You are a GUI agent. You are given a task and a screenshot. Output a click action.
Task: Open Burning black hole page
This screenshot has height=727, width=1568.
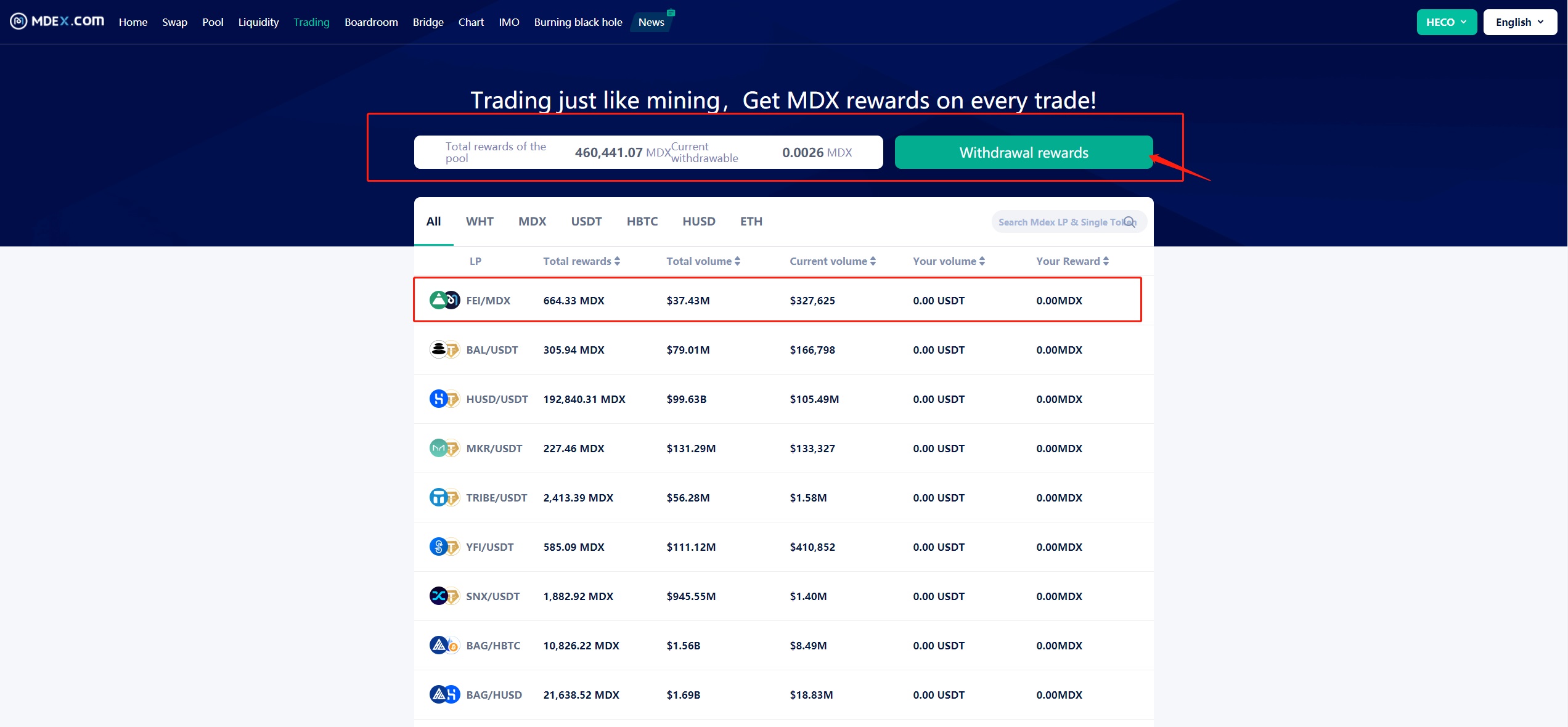(x=578, y=22)
